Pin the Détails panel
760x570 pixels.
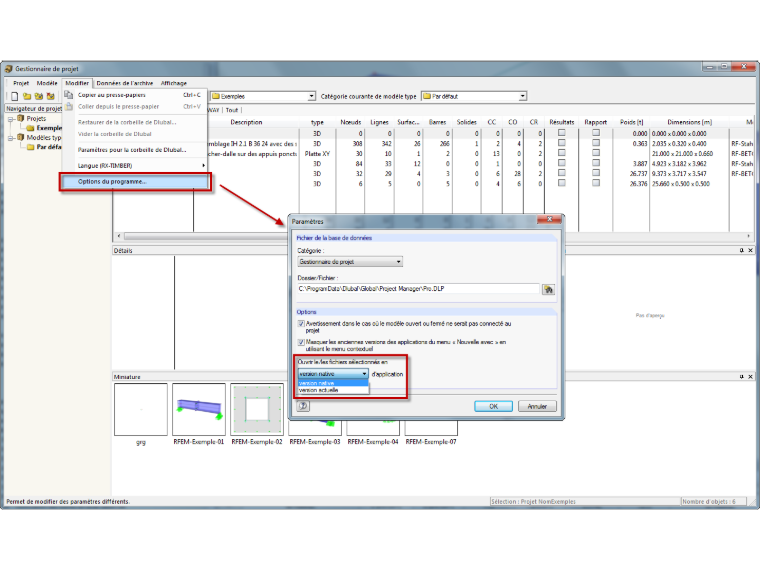click(742, 251)
